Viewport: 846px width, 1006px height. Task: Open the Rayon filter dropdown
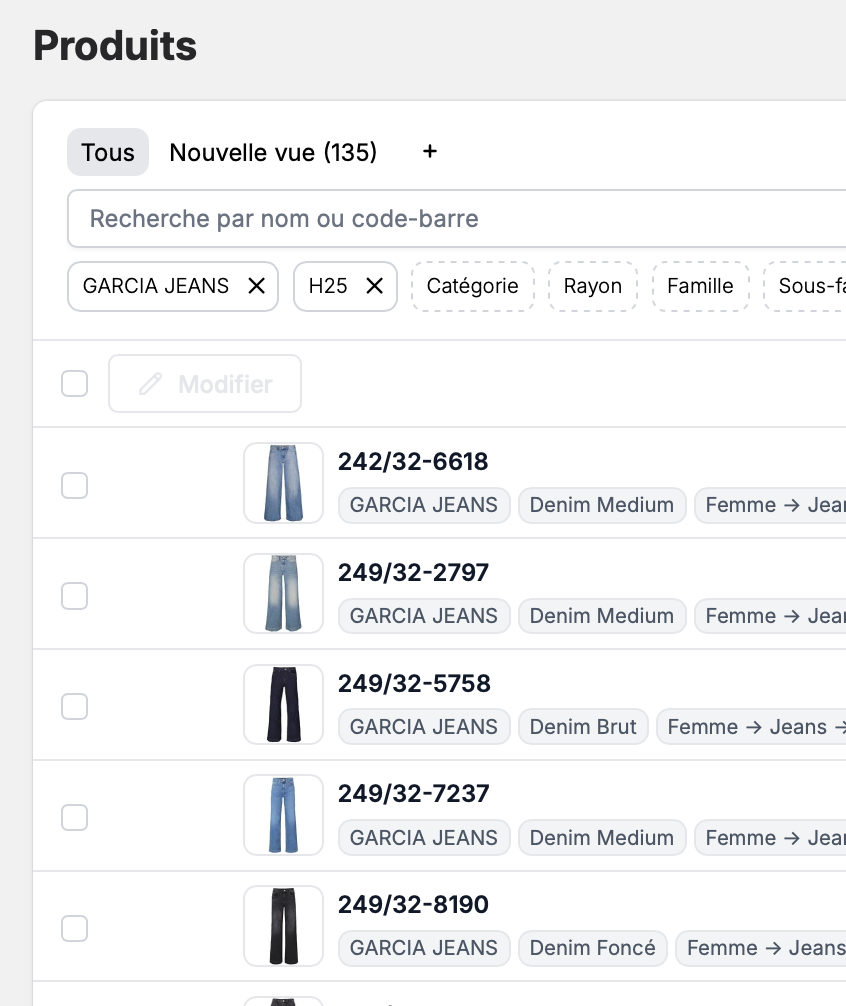click(593, 286)
